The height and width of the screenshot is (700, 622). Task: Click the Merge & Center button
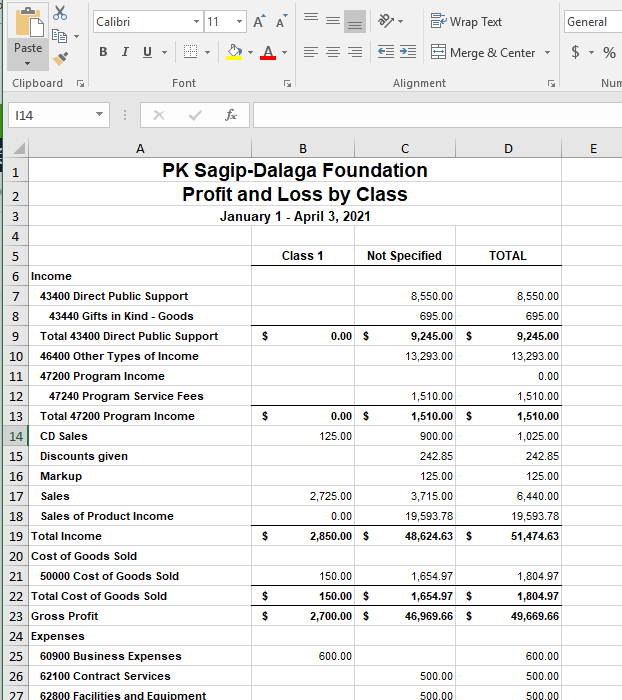[x=483, y=53]
